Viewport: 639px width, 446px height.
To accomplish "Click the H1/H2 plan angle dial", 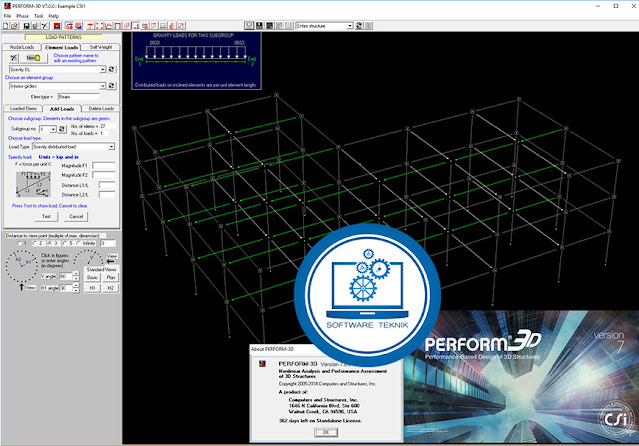I will point(22,266).
